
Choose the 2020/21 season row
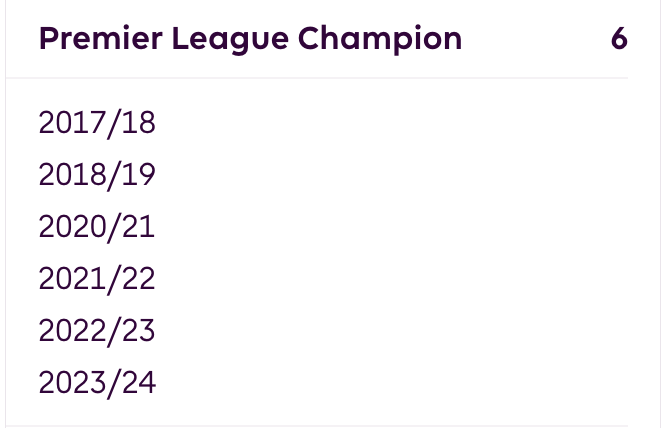[x=96, y=227]
